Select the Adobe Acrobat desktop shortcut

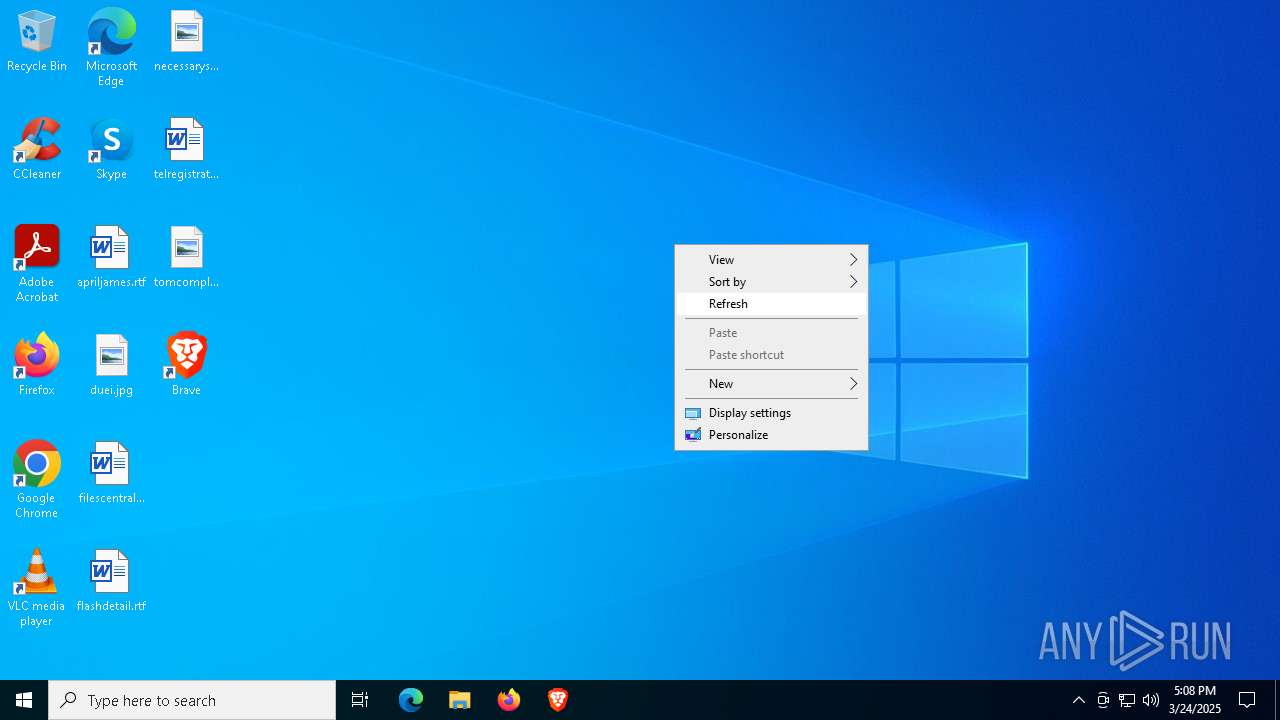(x=37, y=264)
